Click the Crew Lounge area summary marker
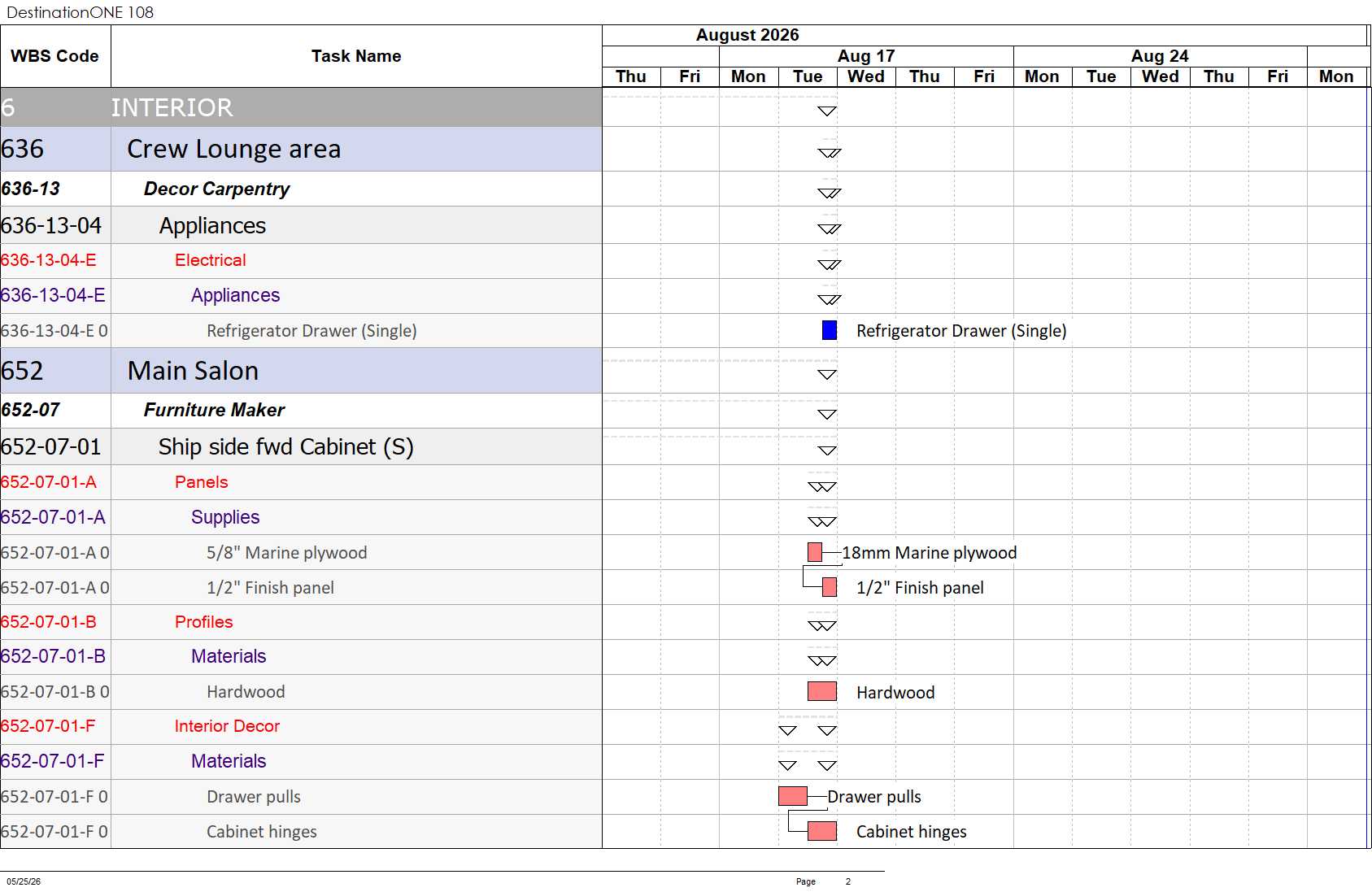This screenshot has width=1372, height=892. [x=830, y=153]
